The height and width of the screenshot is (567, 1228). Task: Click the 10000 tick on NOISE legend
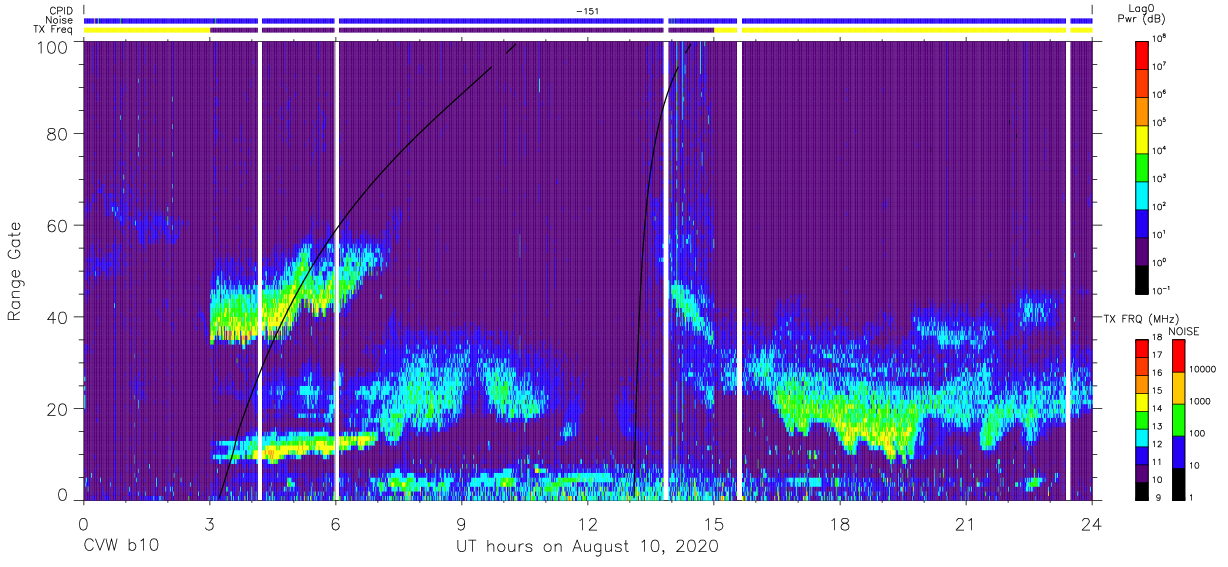tap(1201, 371)
